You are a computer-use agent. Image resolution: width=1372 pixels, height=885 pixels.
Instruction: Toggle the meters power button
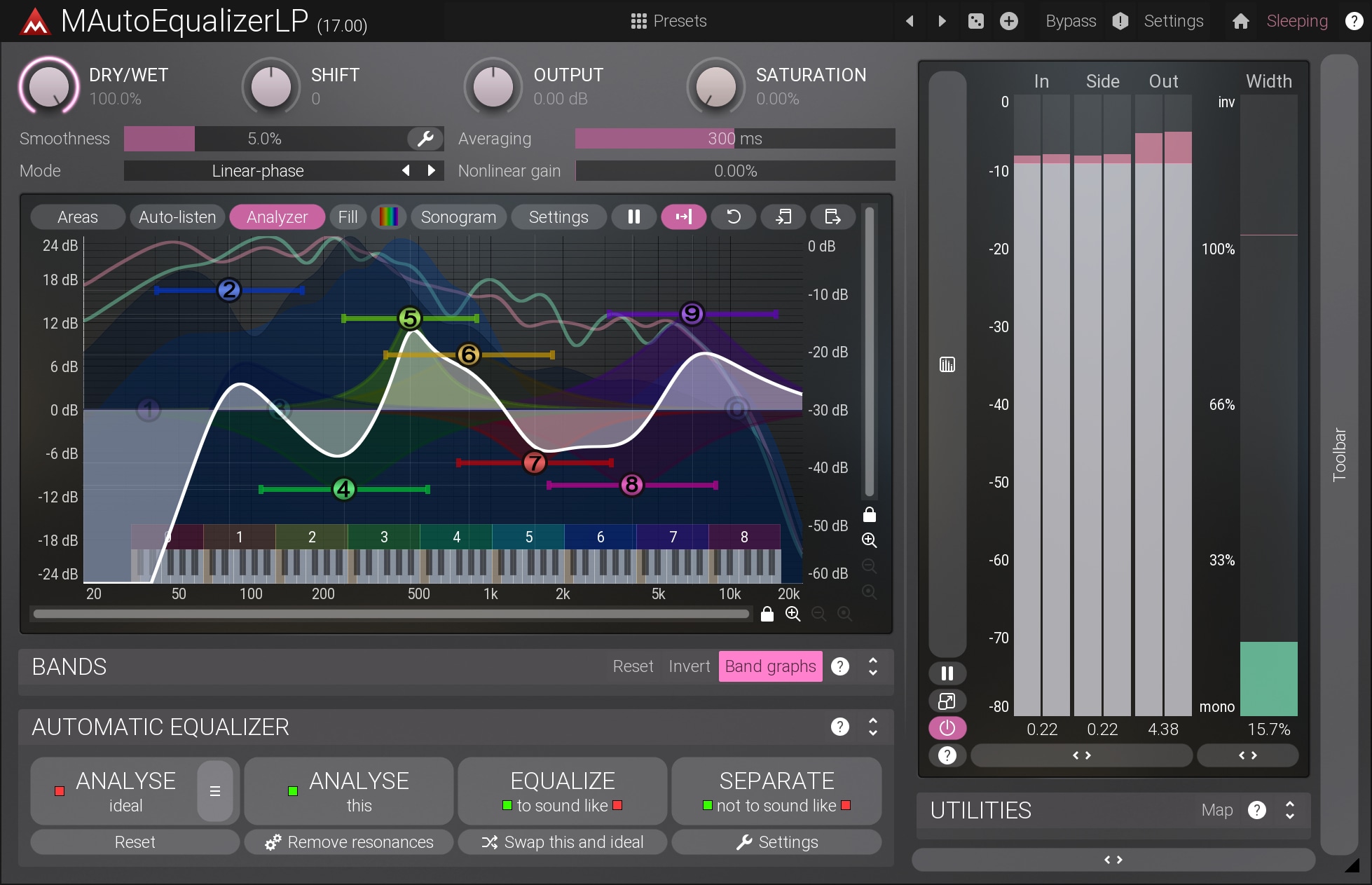point(947,728)
